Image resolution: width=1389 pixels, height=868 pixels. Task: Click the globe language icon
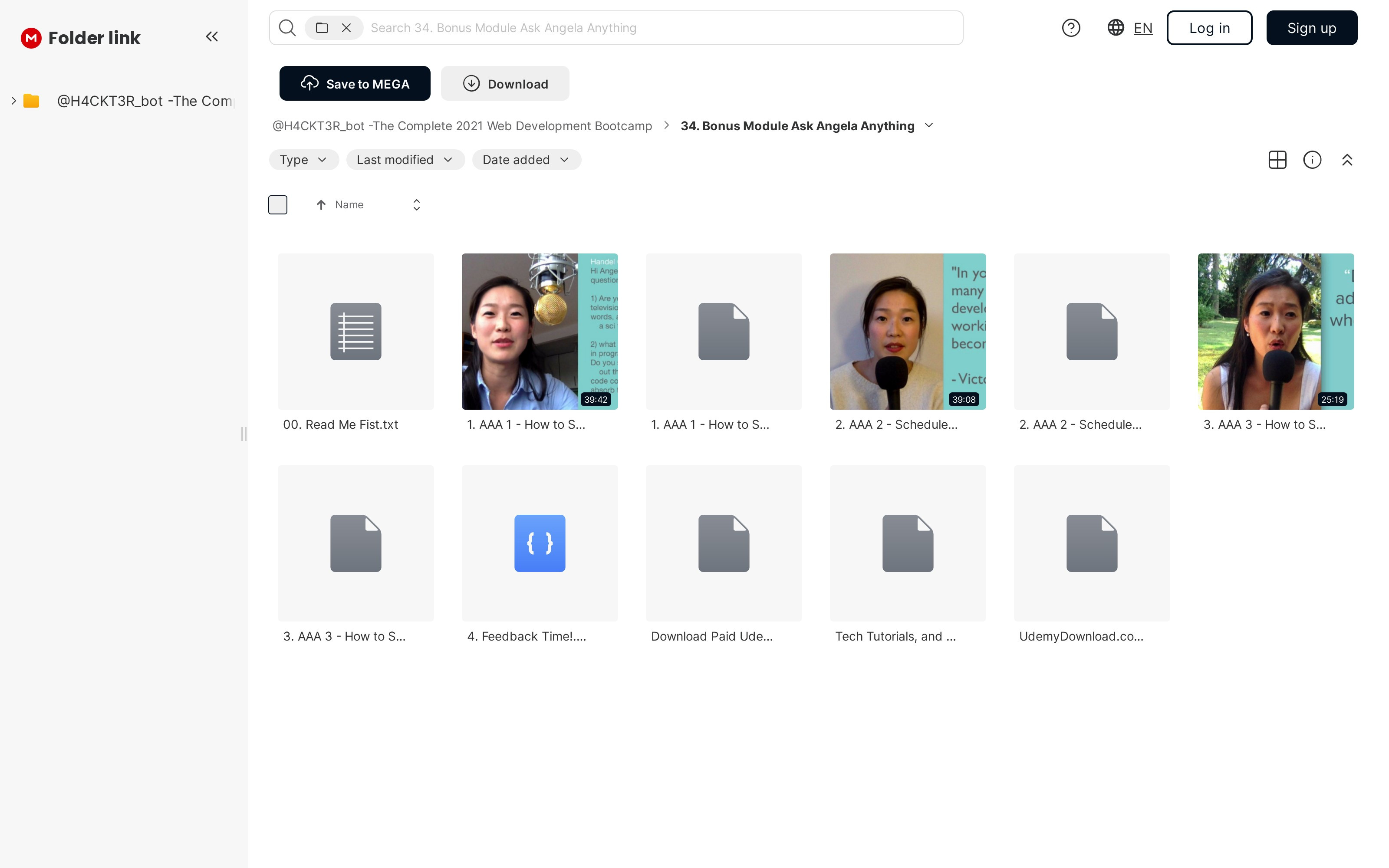click(1115, 27)
